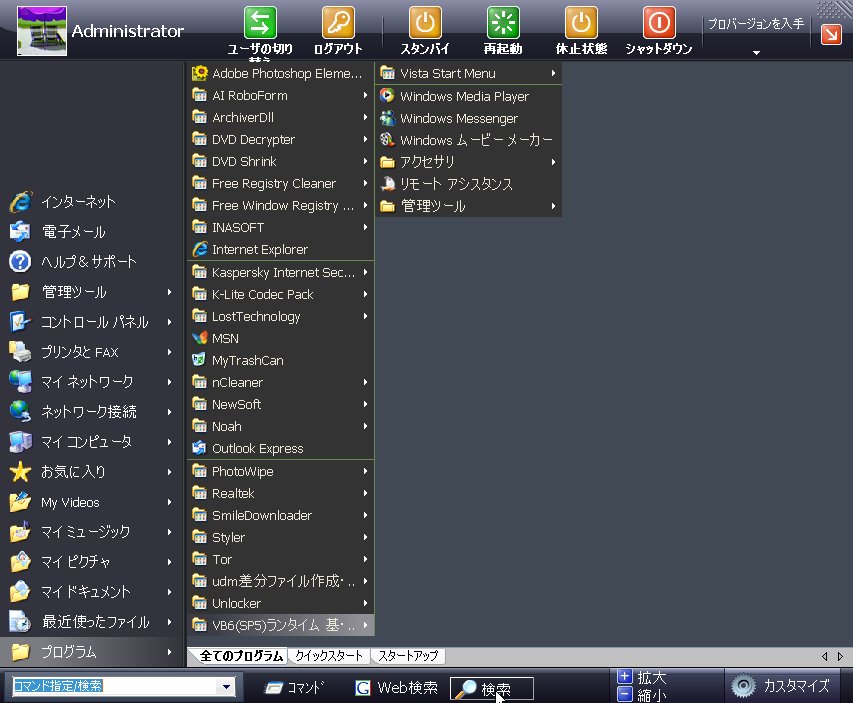Screen dimensions: 853x703
Task: Click the tab scroll left arrow
Action: (825, 656)
